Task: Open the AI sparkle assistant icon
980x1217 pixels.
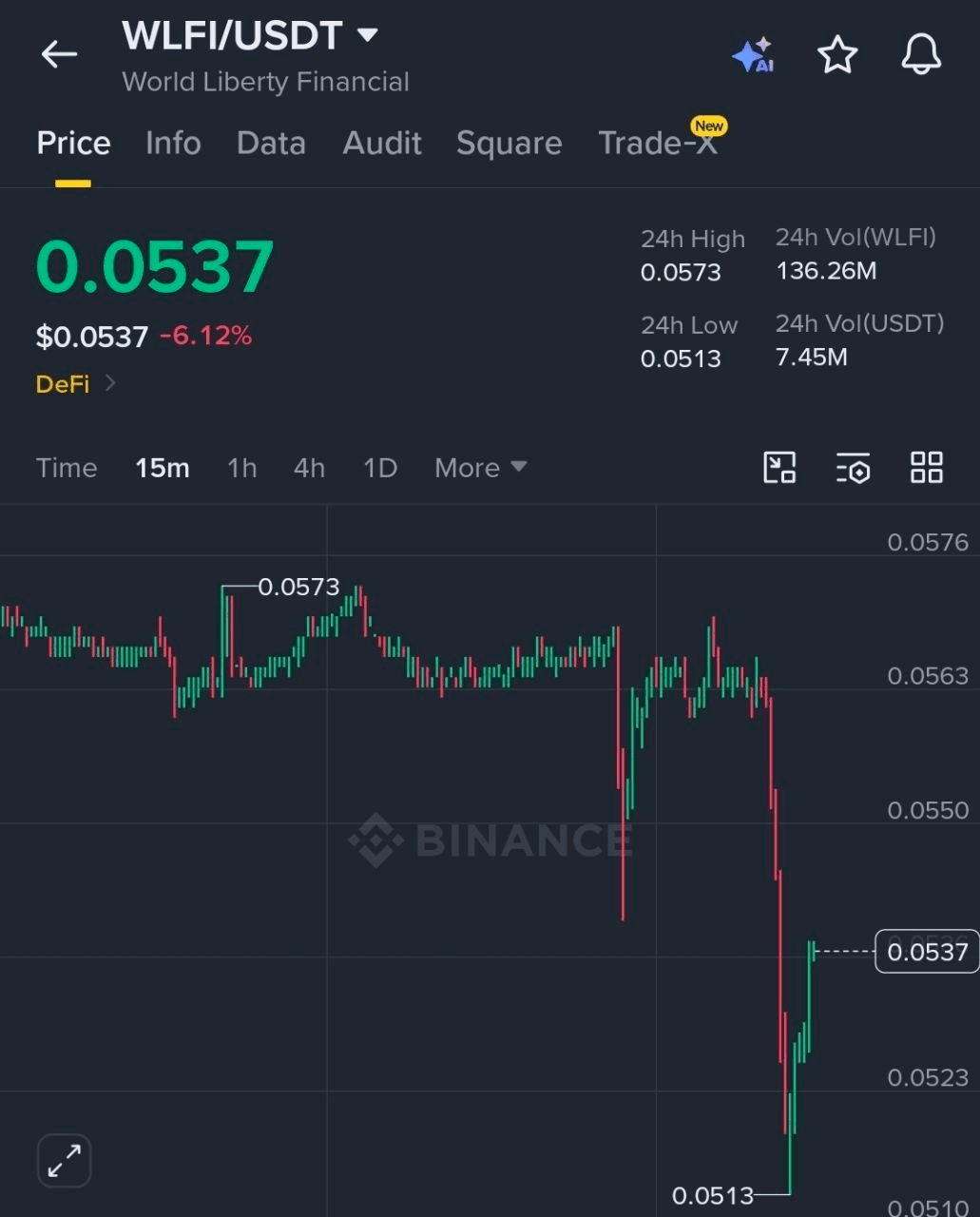Action: click(754, 55)
